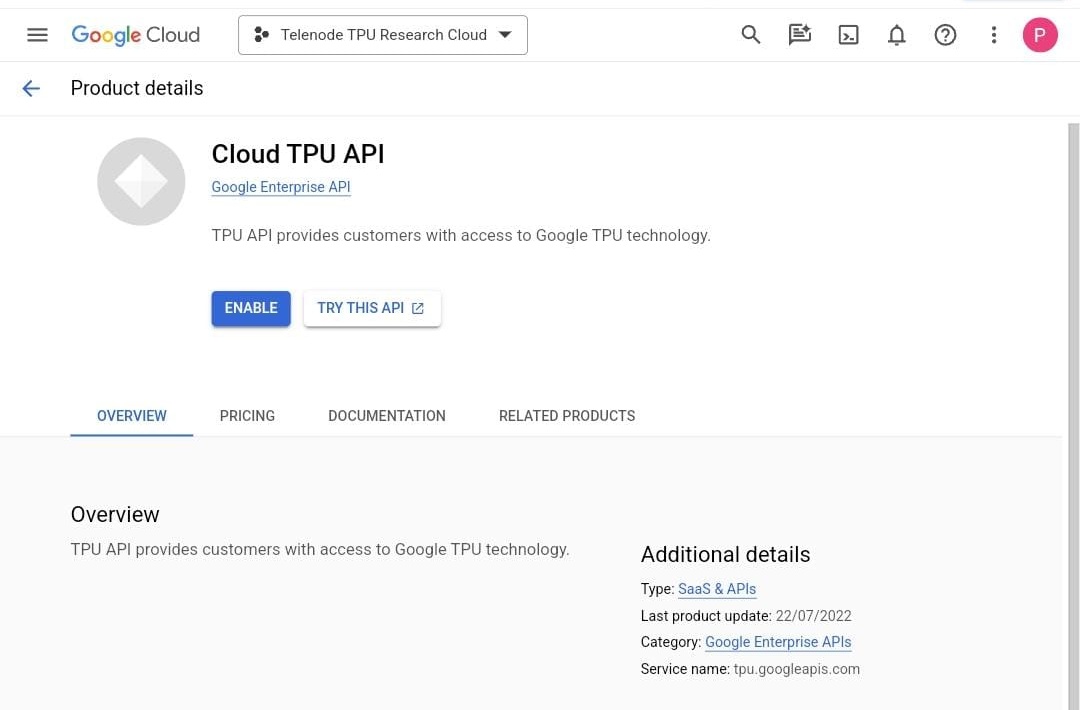Screen dimensions: 1080x710
Task: Switch to the PRICING tab
Action: (x=247, y=416)
